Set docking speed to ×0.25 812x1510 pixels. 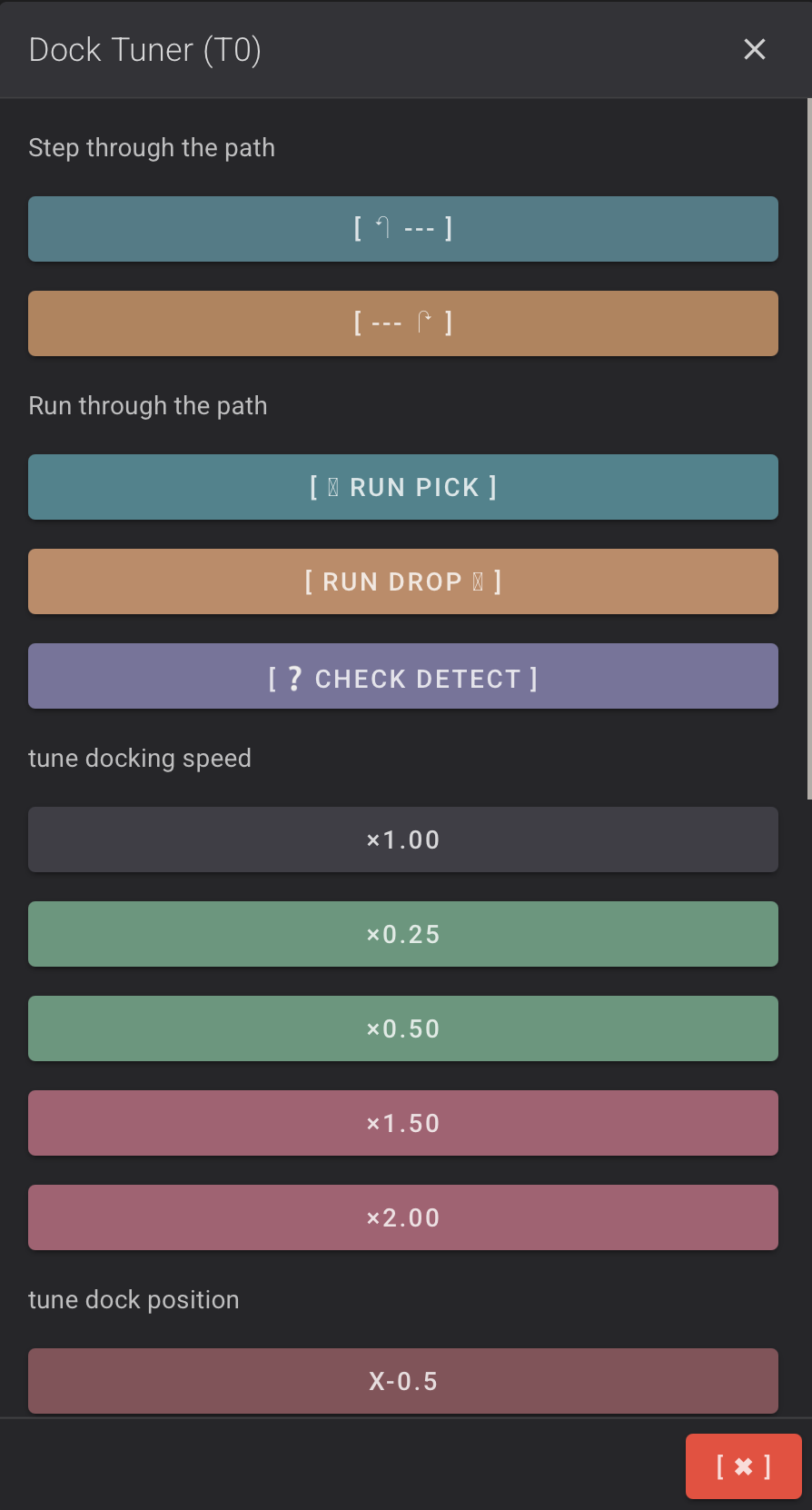pos(403,934)
